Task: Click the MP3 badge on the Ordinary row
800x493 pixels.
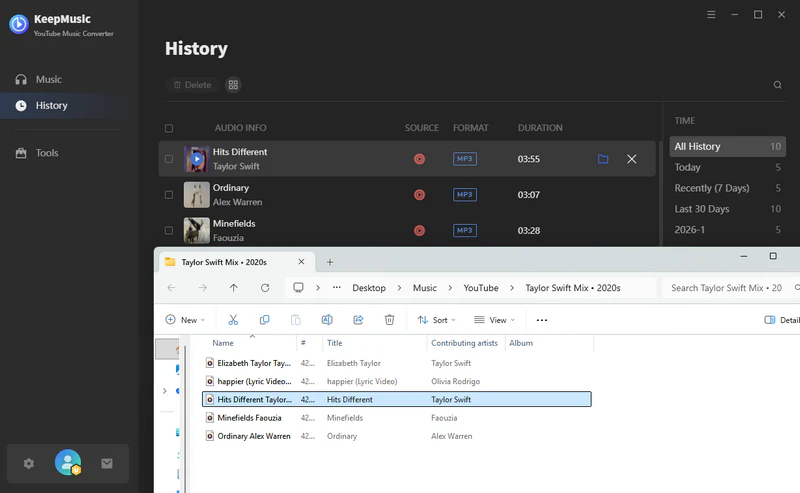Action: pos(465,194)
